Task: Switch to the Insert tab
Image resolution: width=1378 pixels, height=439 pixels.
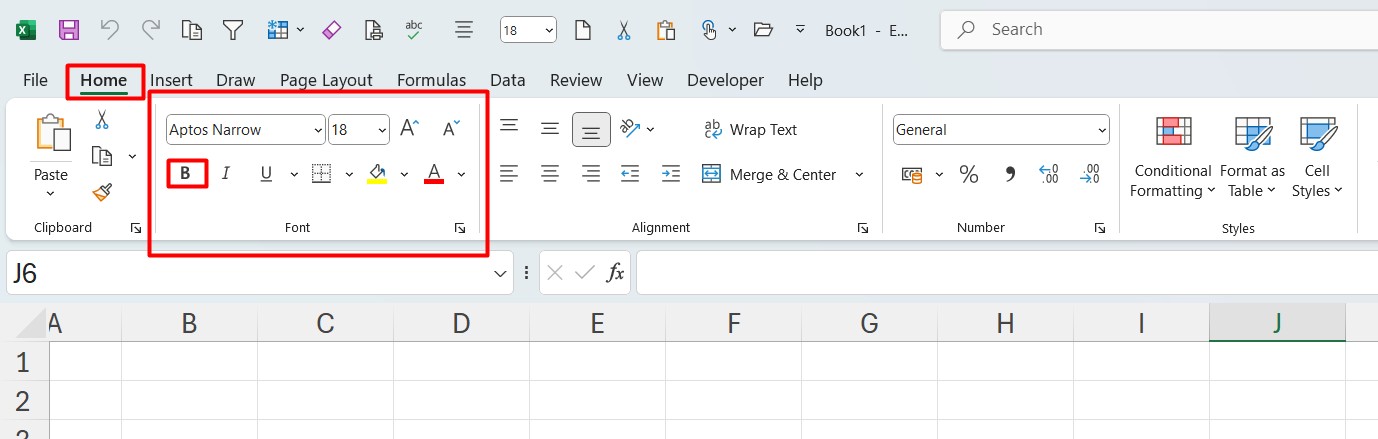Action: click(171, 80)
